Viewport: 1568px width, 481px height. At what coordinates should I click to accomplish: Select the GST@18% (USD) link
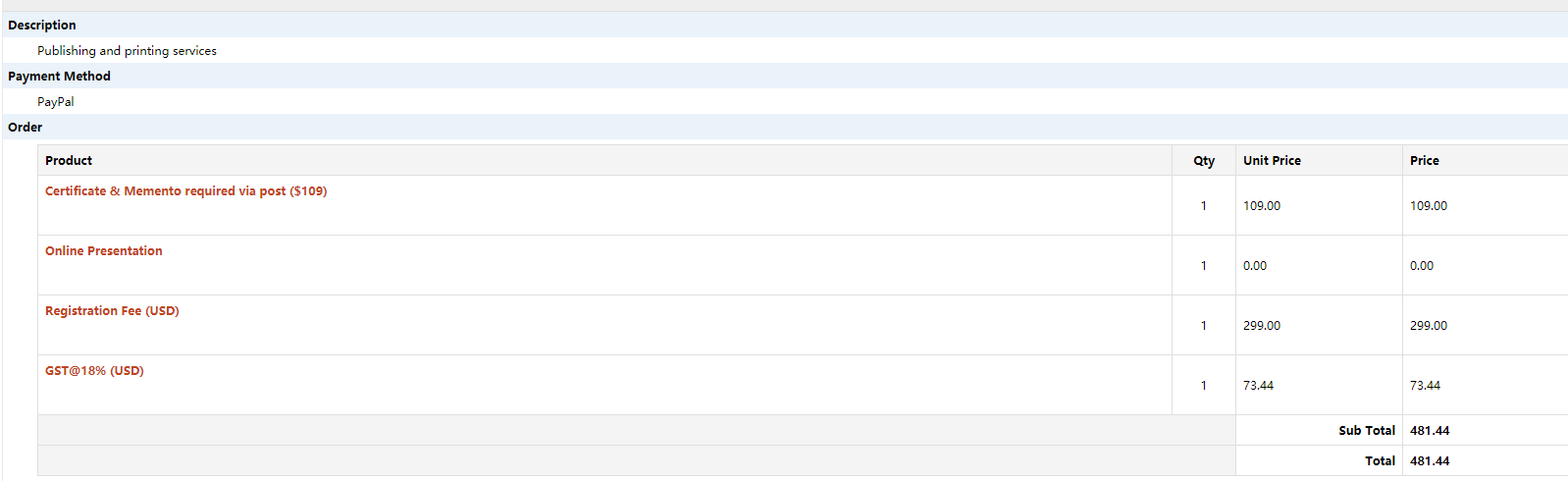click(94, 371)
